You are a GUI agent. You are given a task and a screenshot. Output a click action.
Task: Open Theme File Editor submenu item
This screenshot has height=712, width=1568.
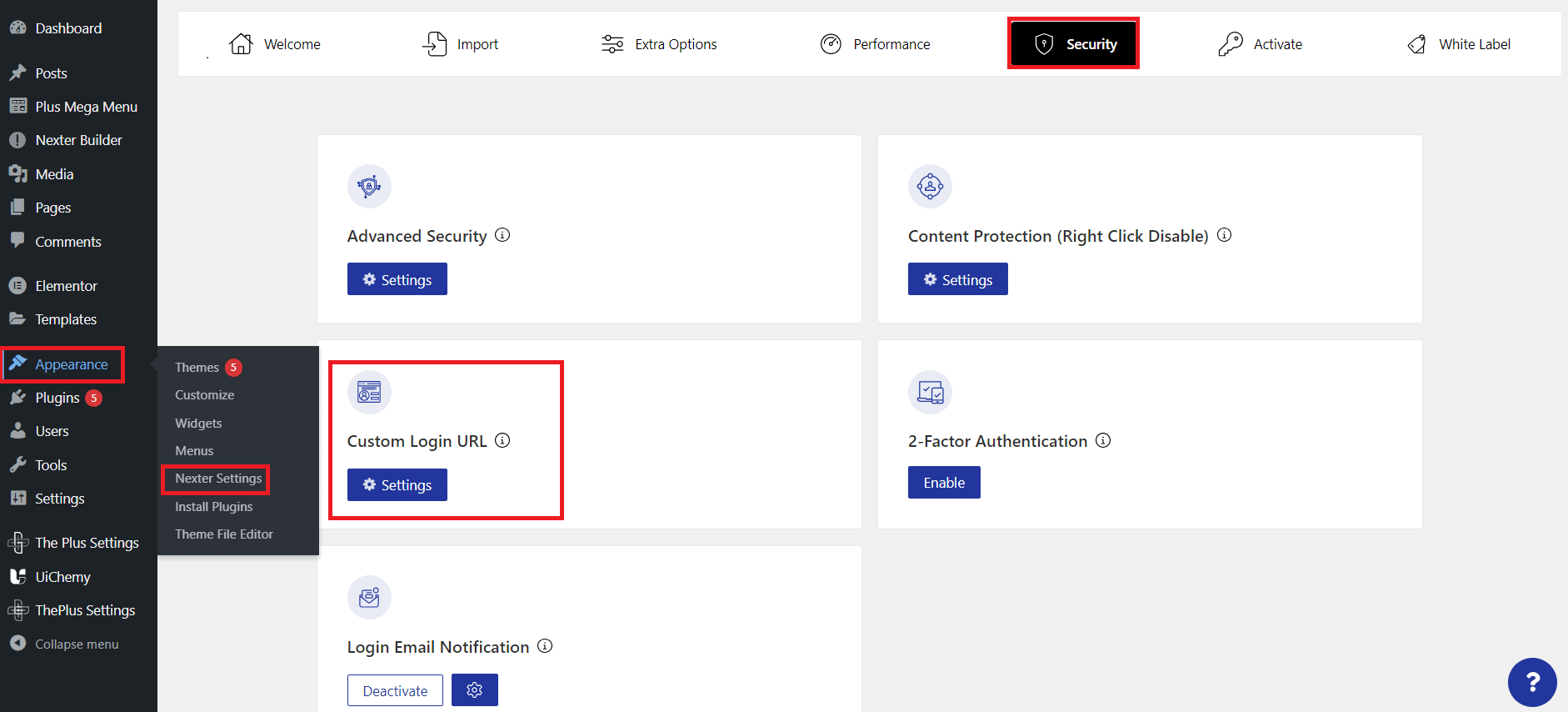[x=224, y=534]
